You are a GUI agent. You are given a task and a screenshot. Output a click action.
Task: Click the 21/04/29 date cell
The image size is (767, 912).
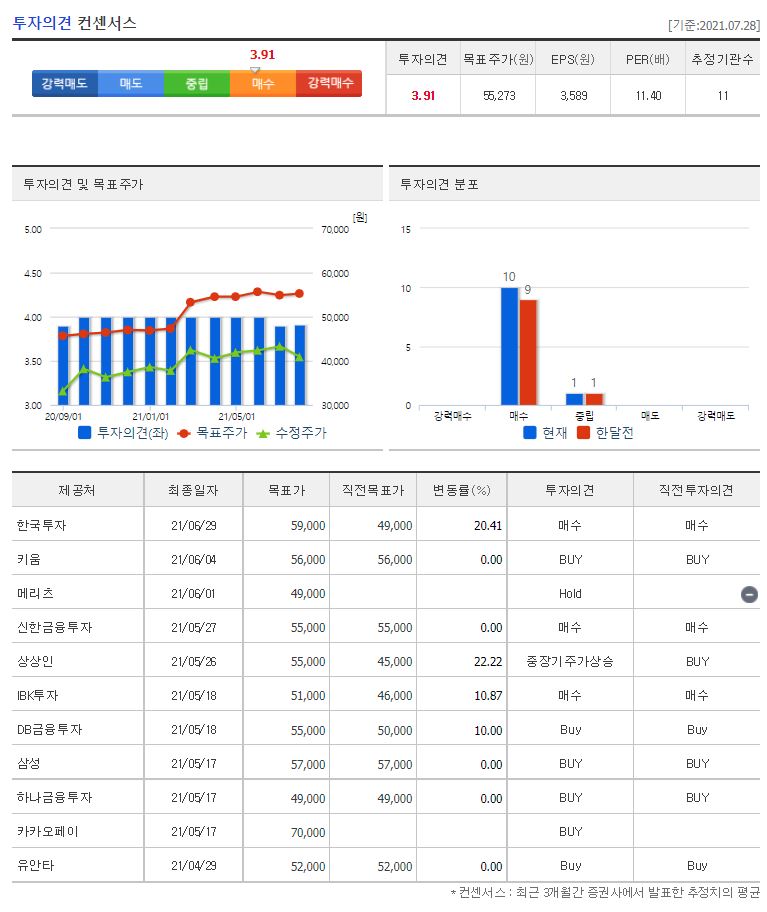[194, 866]
